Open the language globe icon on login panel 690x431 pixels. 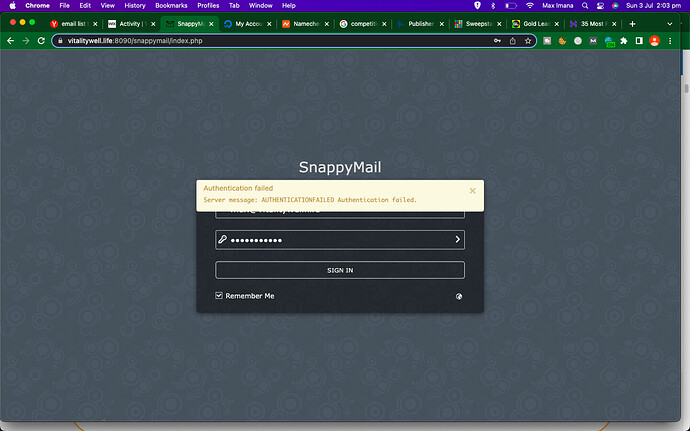pyautogui.click(x=459, y=296)
